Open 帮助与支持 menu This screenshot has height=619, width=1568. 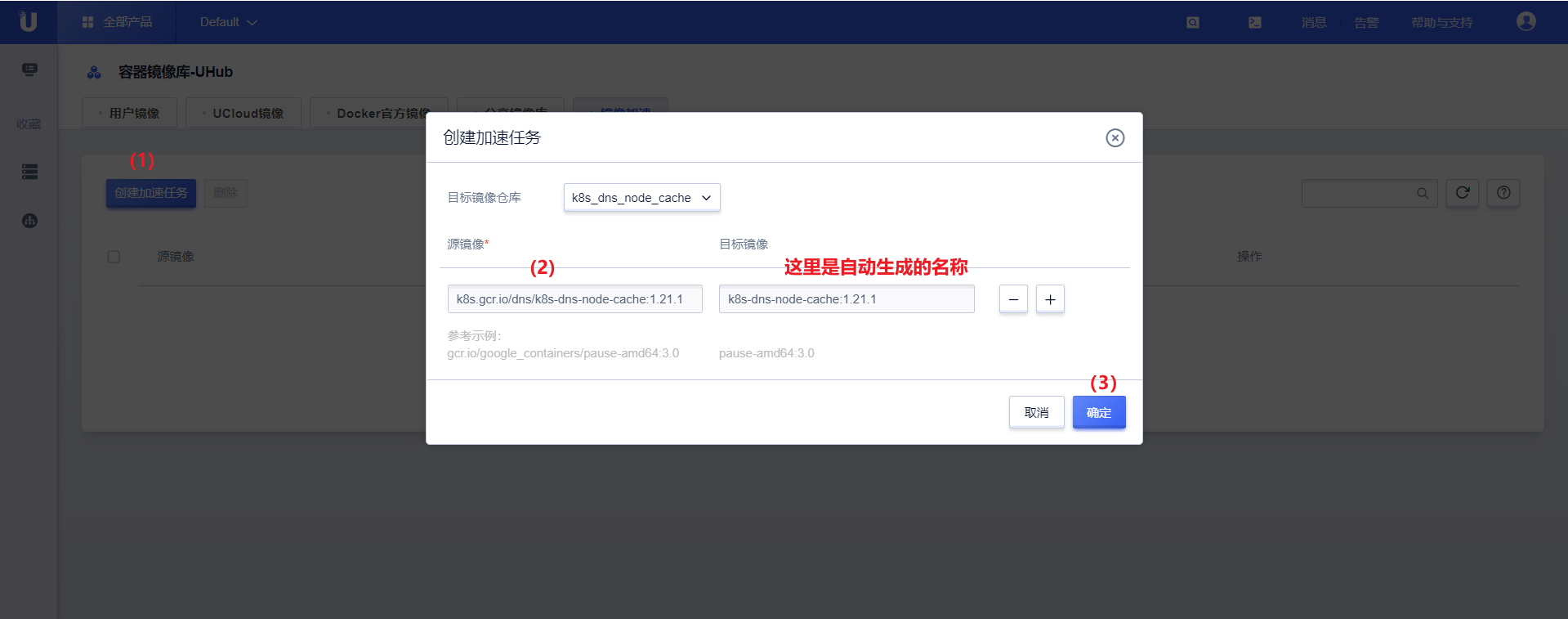[x=1442, y=23]
